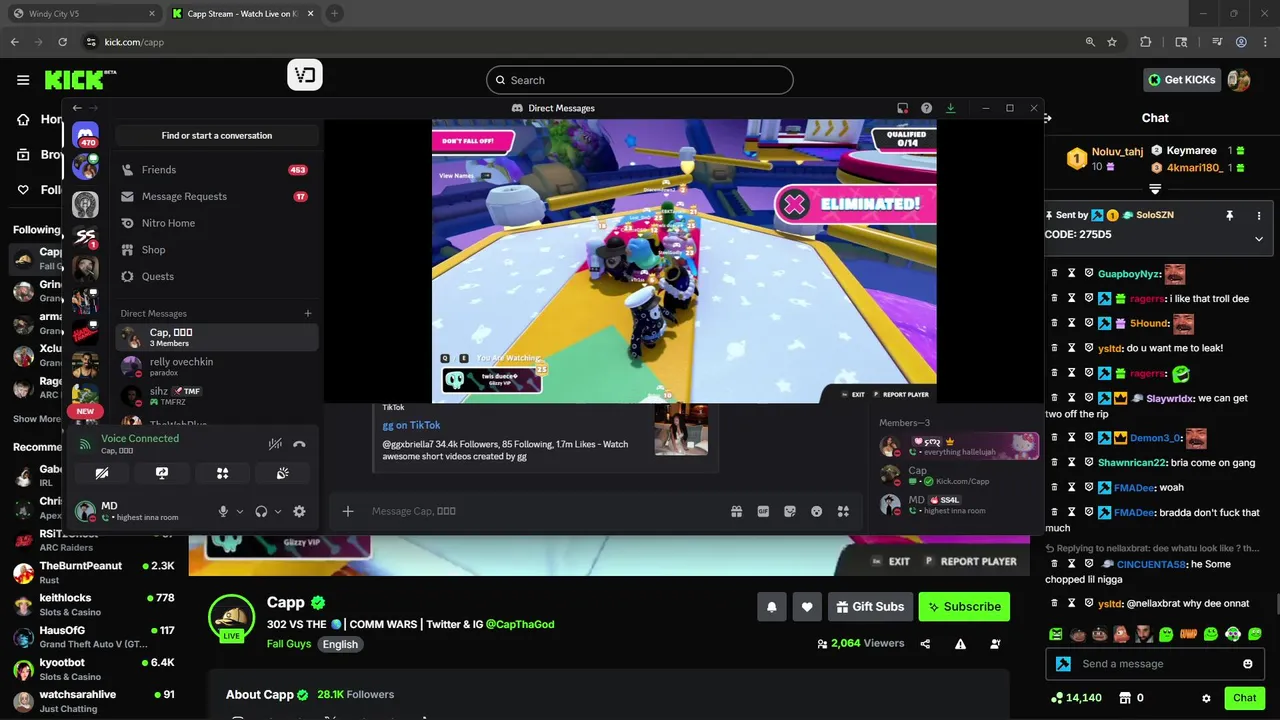Open the relly ovechkin direct message
The width and height of the screenshot is (1280, 720).
pos(216,367)
